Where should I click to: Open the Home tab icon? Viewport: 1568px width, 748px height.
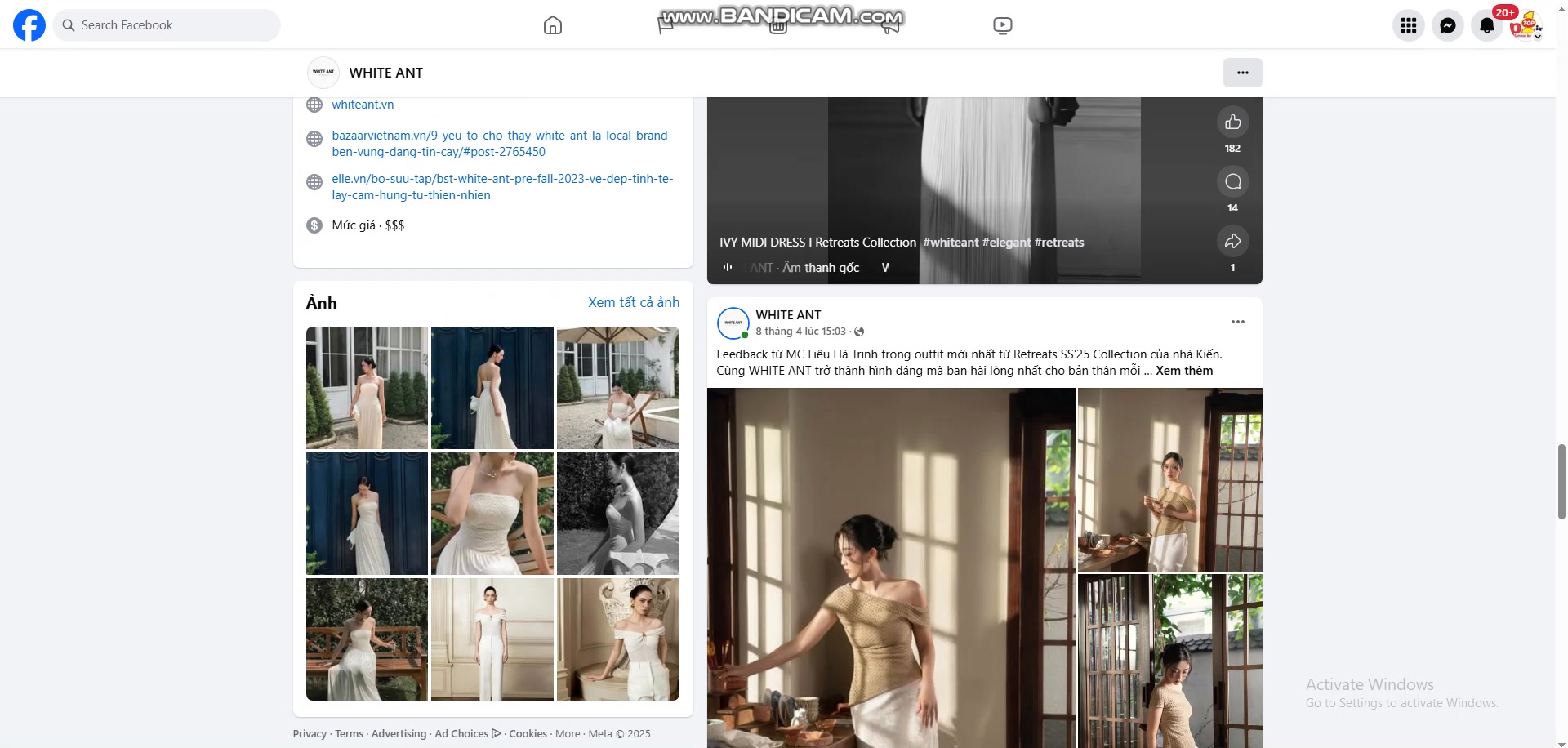[x=553, y=25]
